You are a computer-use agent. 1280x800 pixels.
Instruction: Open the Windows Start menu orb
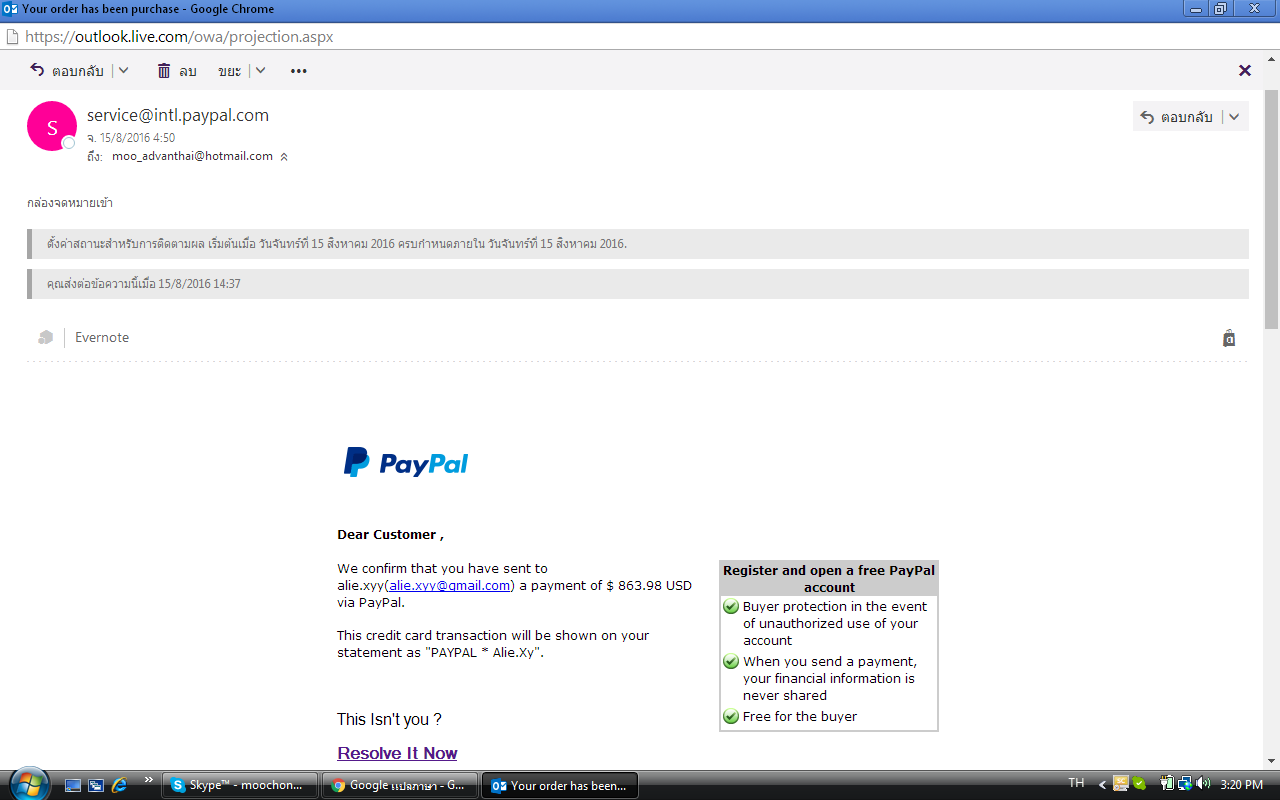[x=28, y=784]
